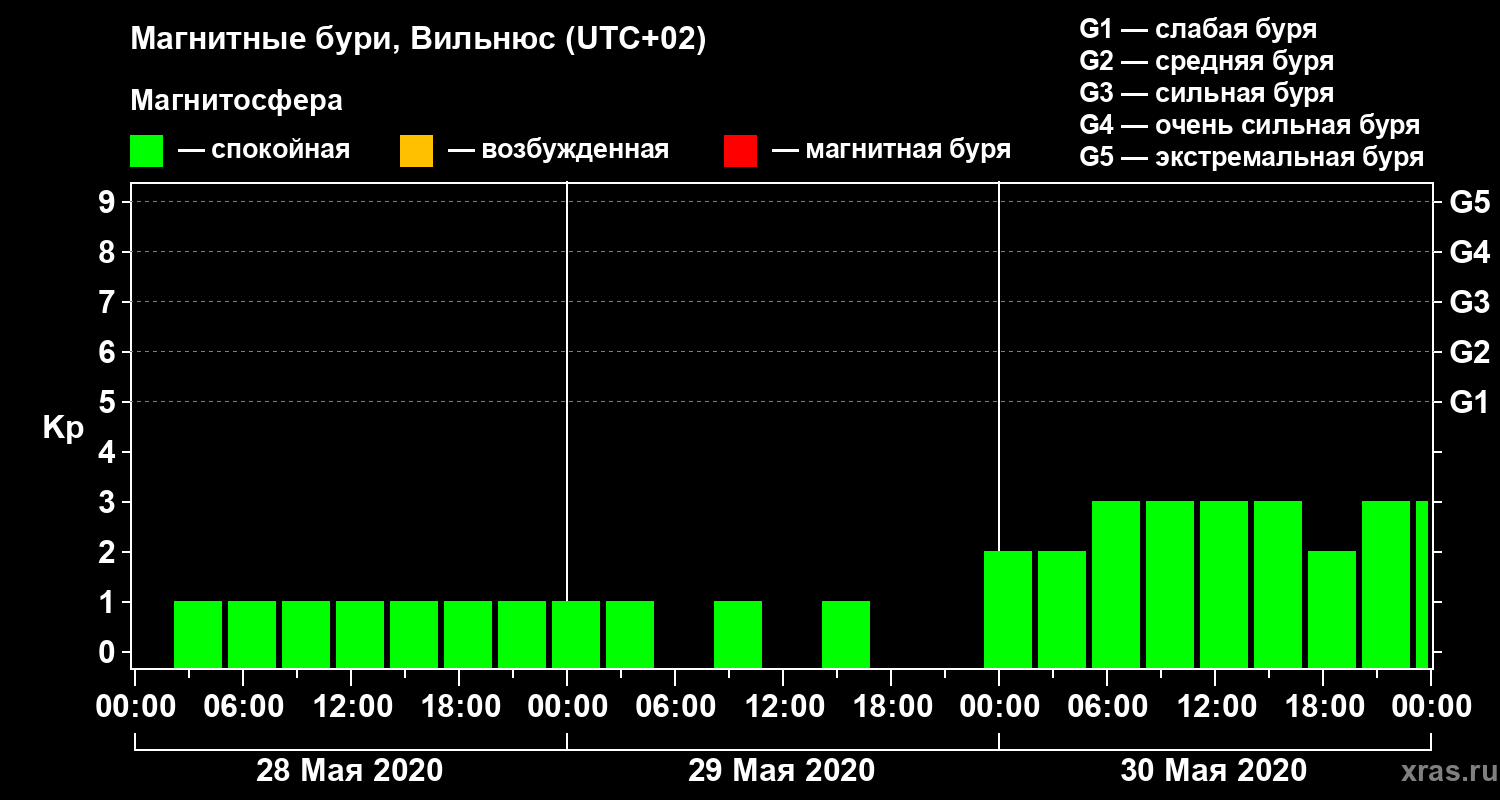Click the '28 Мая 2020' date label
Viewport: 1500px width, 800px height.
pyautogui.click(x=349, y=771)
